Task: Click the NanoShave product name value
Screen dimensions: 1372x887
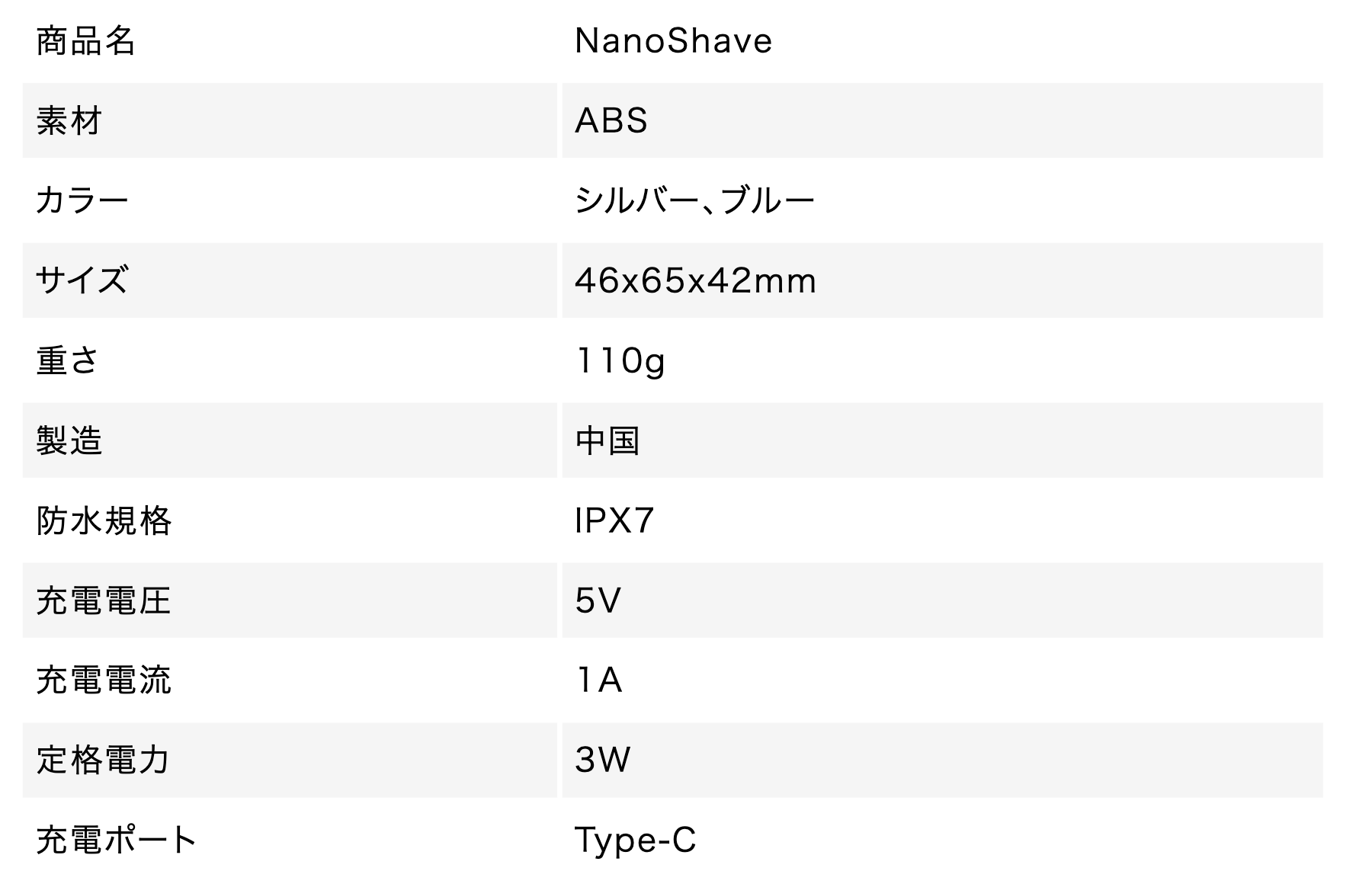Action: (x=673, y=40)
